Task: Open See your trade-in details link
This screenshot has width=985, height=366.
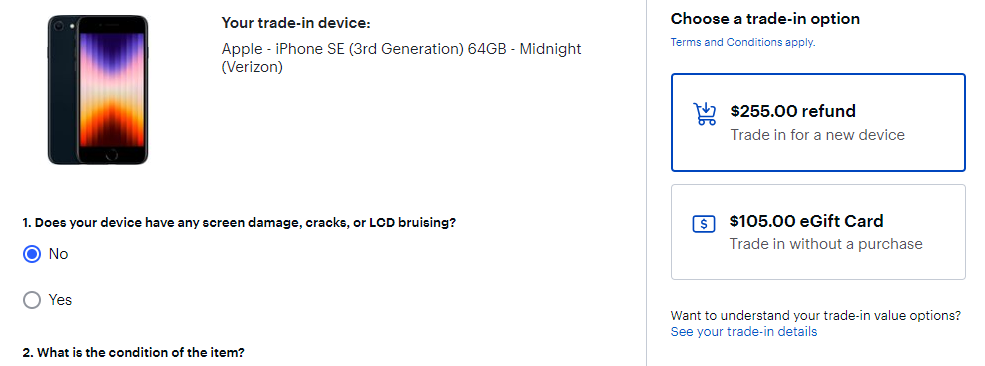Action: point(744,331)
